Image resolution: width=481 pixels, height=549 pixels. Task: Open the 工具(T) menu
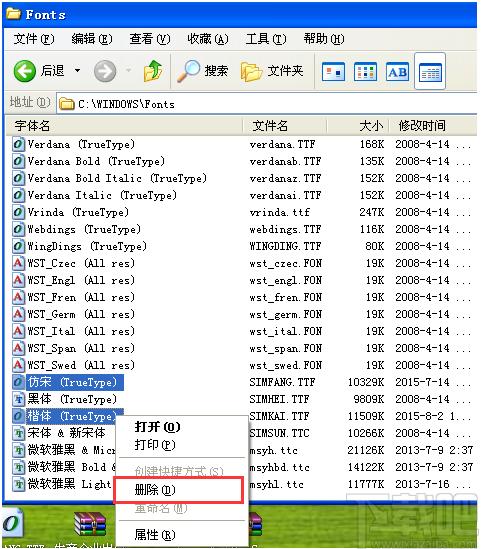coord(266,39)
